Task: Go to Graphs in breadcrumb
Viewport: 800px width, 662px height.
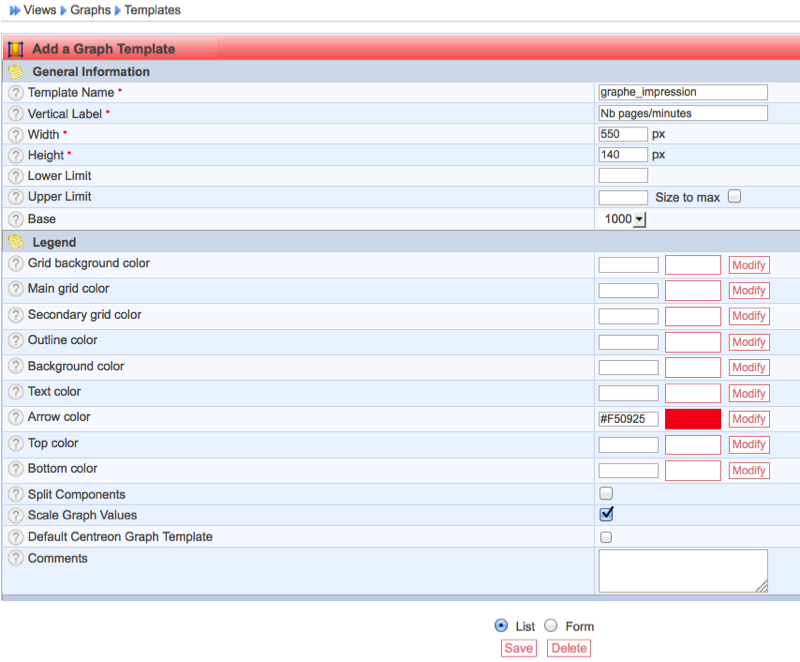Action: pos(90,10)
